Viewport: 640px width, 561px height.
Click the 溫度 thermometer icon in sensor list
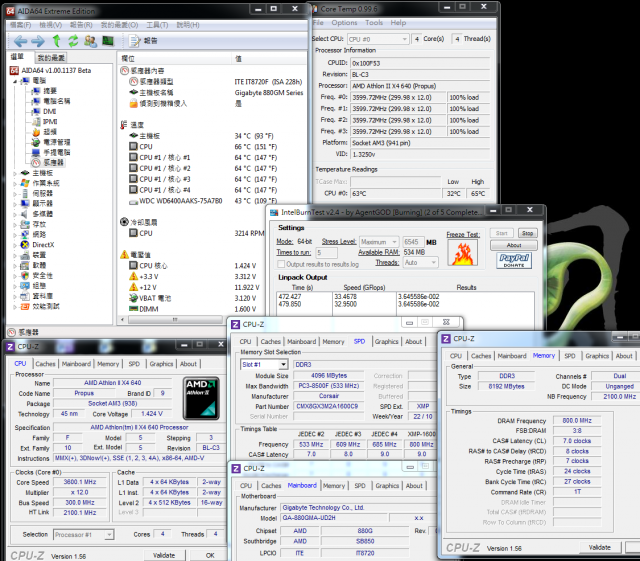pos(124,125)
